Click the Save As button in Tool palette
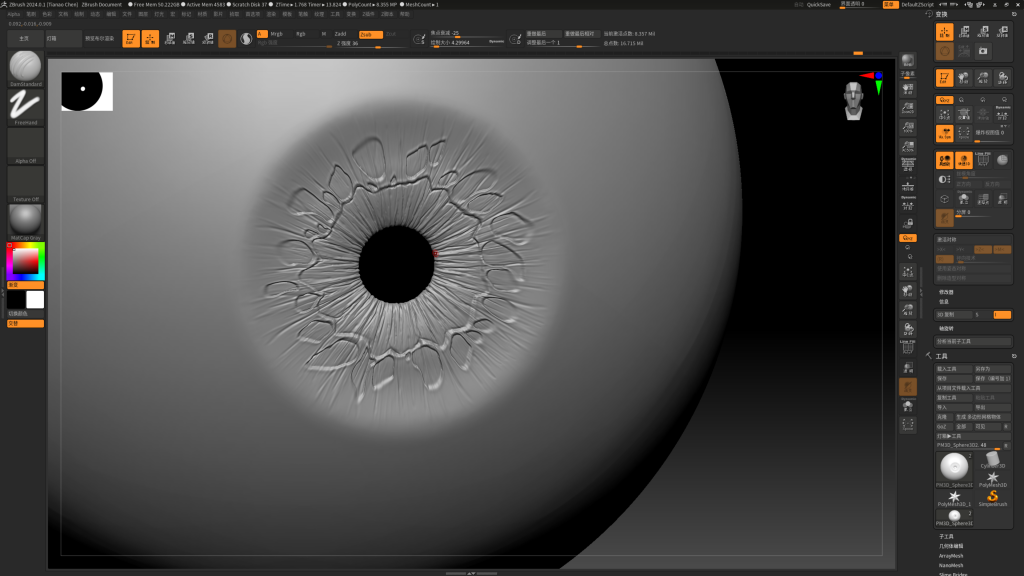This screenshot has width=1024, height=576. pos(993,369)
